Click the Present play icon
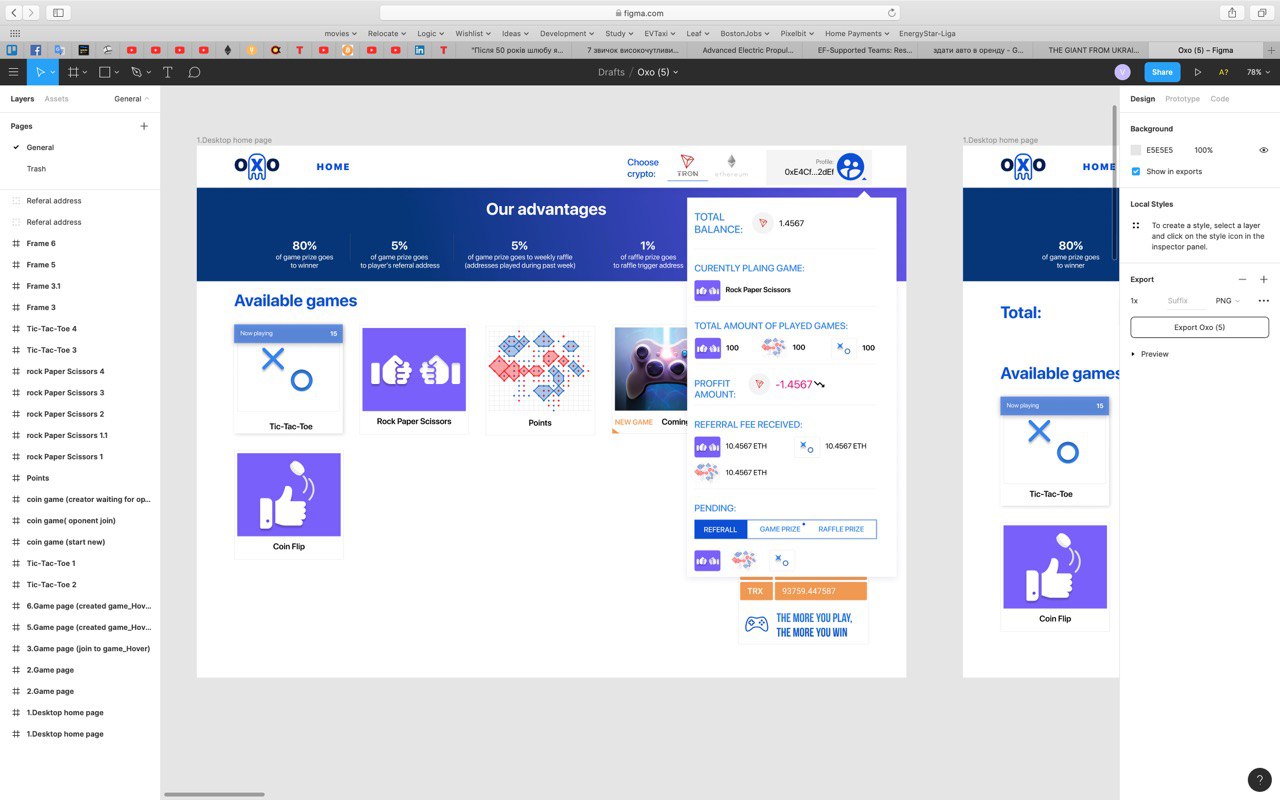Screen dimensions: 1280x800 point(1197,72)
